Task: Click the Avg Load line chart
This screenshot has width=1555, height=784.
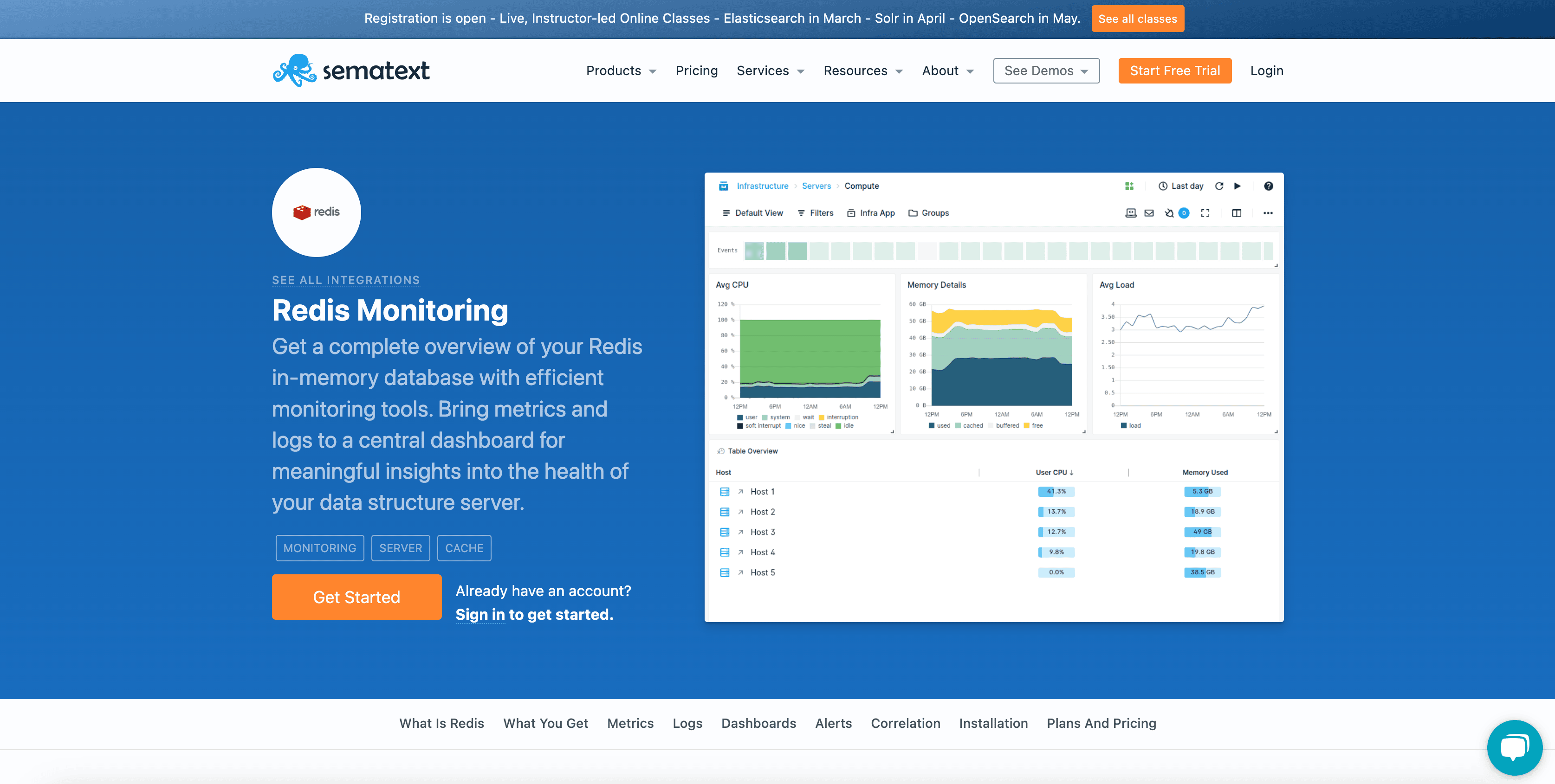Action: 1192,354
